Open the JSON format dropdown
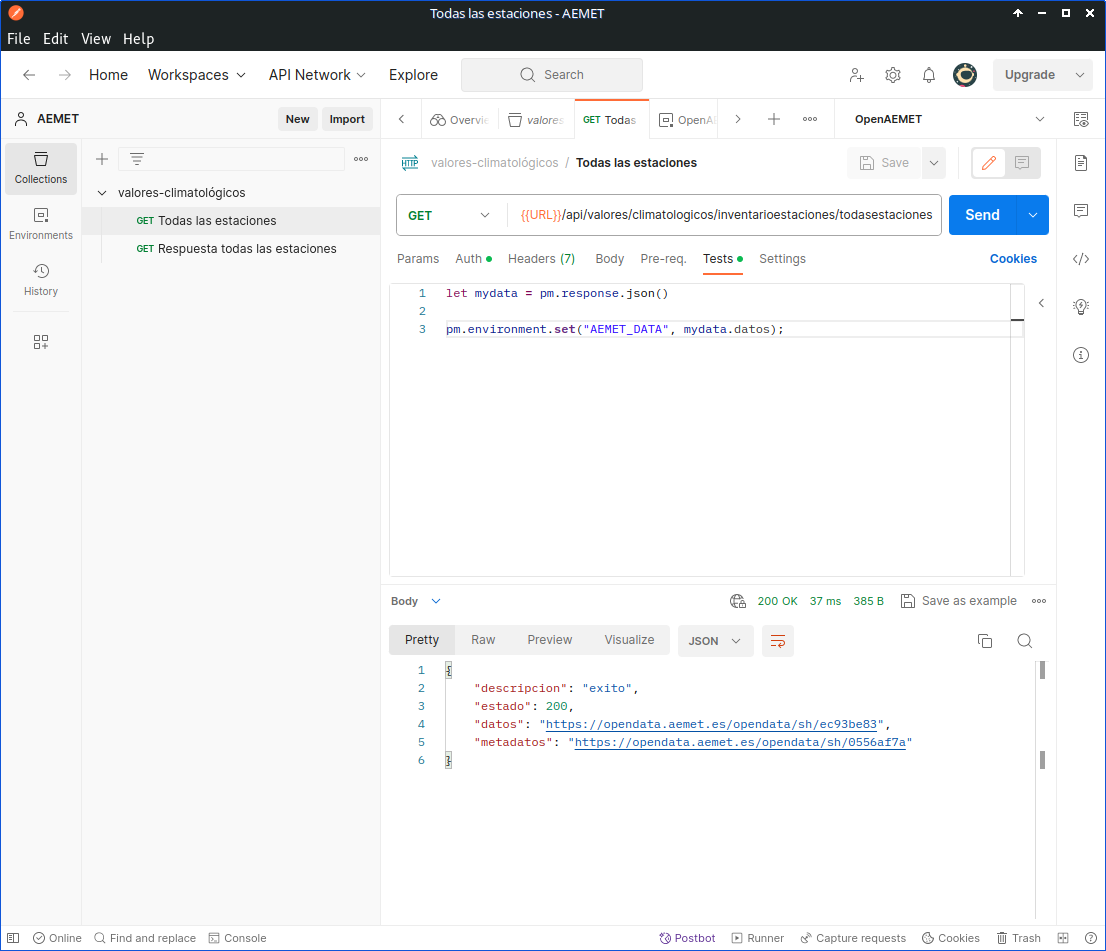This screenshot has height=951, width=1106. [715, 640]
